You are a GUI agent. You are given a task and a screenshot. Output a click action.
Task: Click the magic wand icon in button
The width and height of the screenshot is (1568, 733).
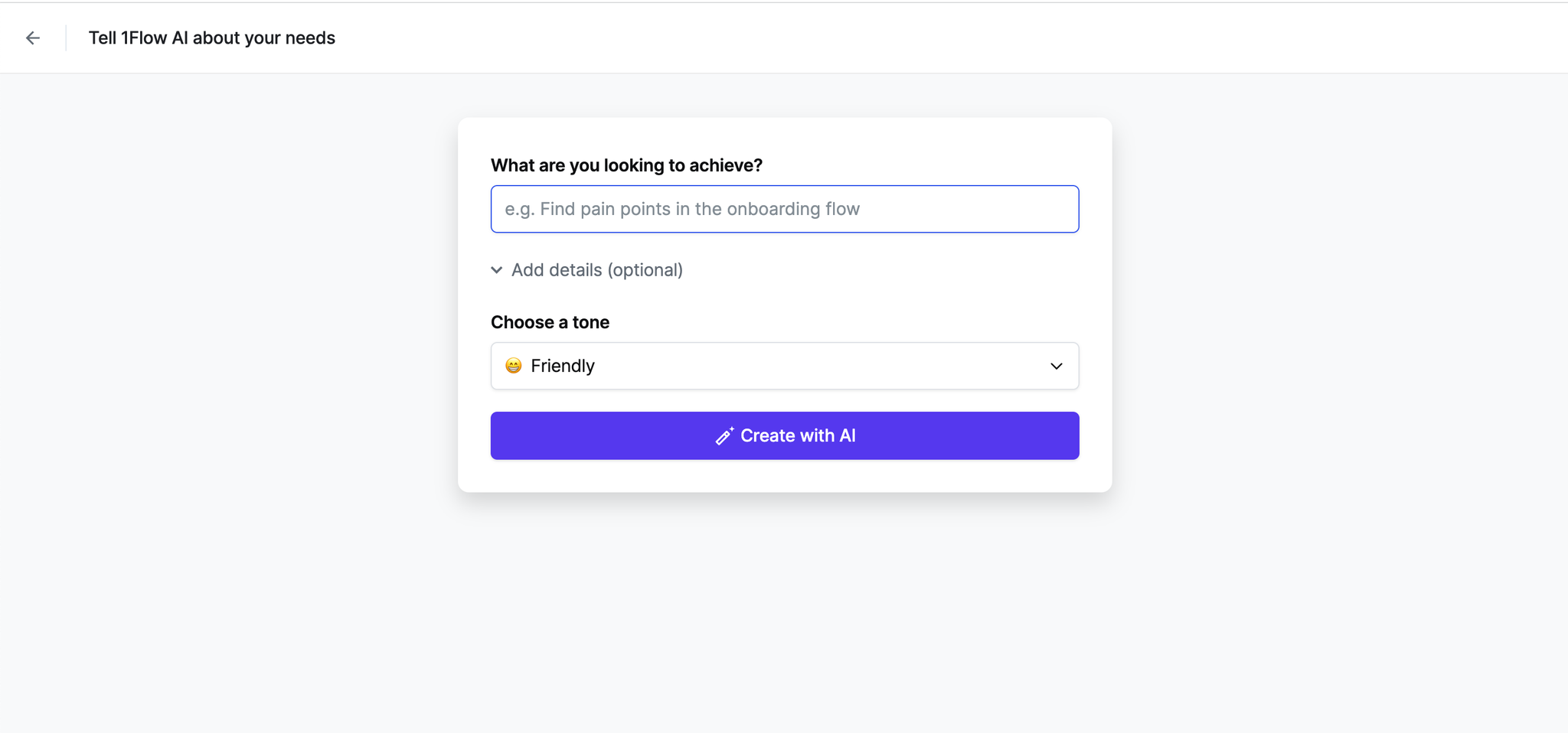(724, 435)
